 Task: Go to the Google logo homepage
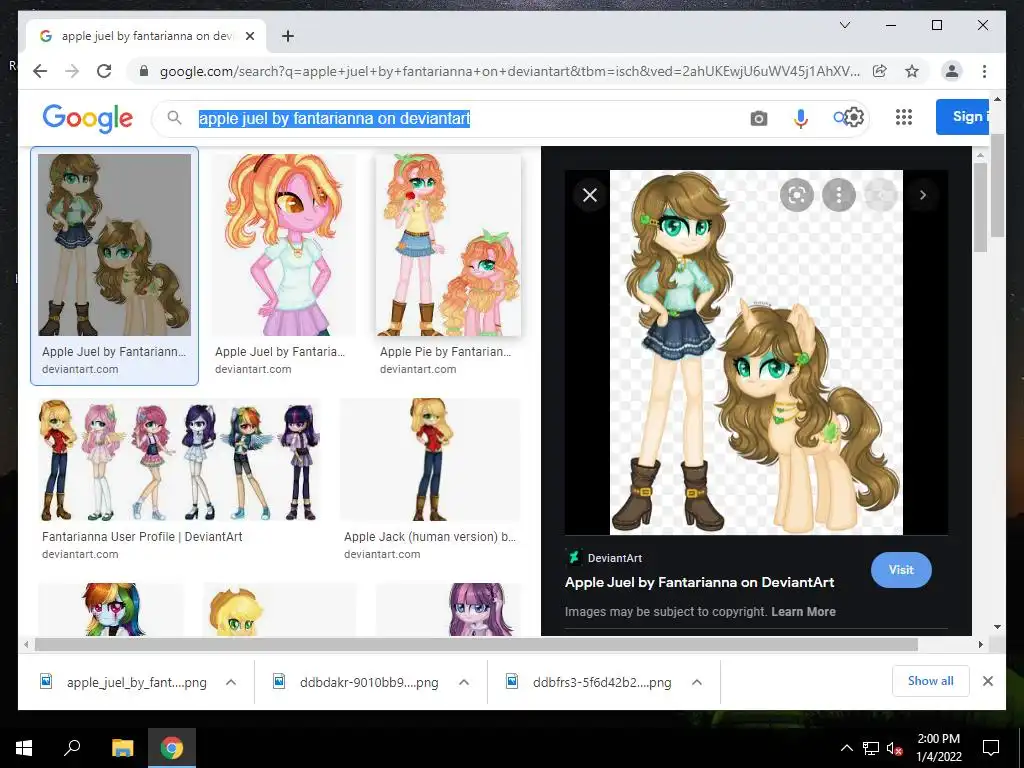pyautogui.click(x=88, y=118)
